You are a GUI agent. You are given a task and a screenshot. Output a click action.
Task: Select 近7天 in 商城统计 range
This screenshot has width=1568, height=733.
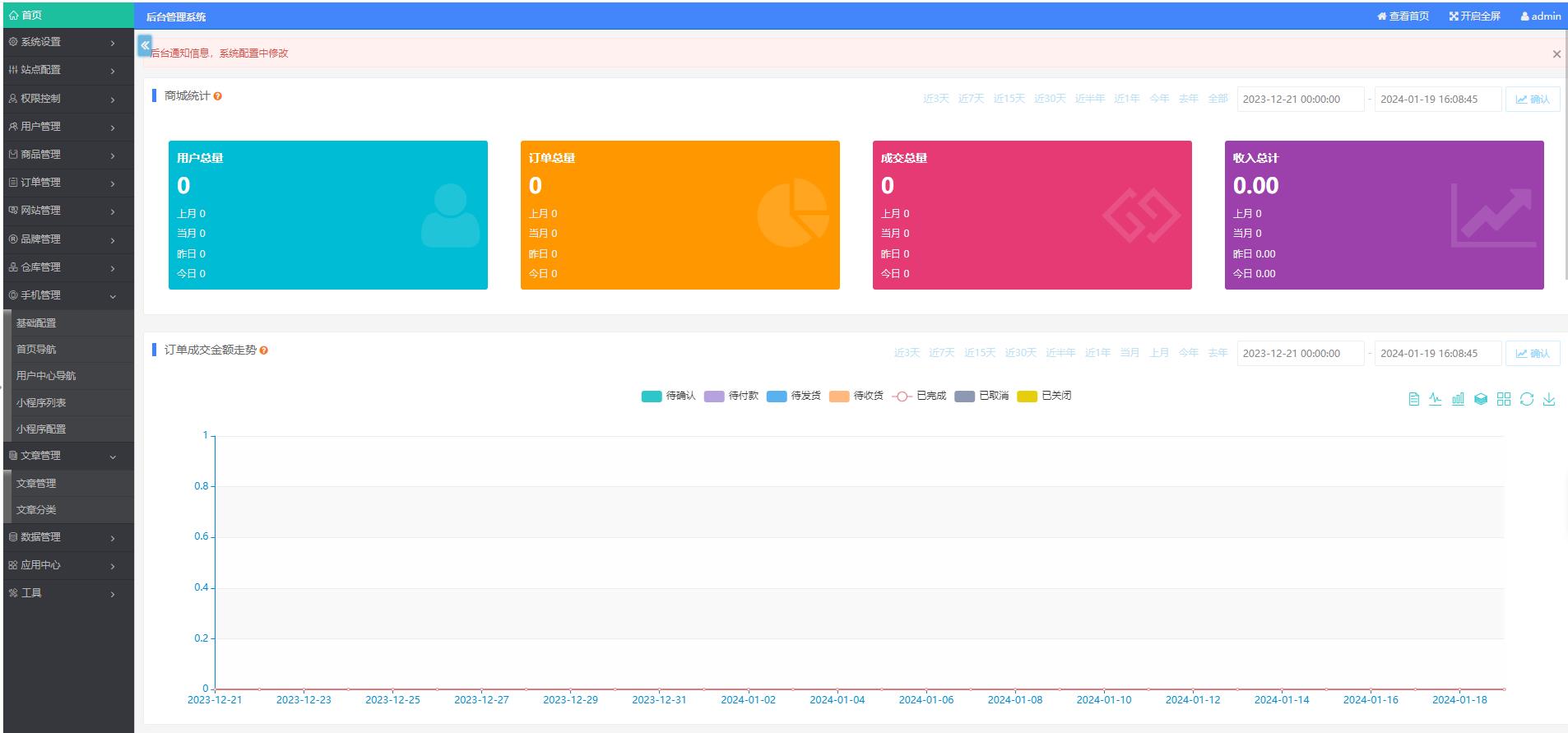(x=971, y=99)
